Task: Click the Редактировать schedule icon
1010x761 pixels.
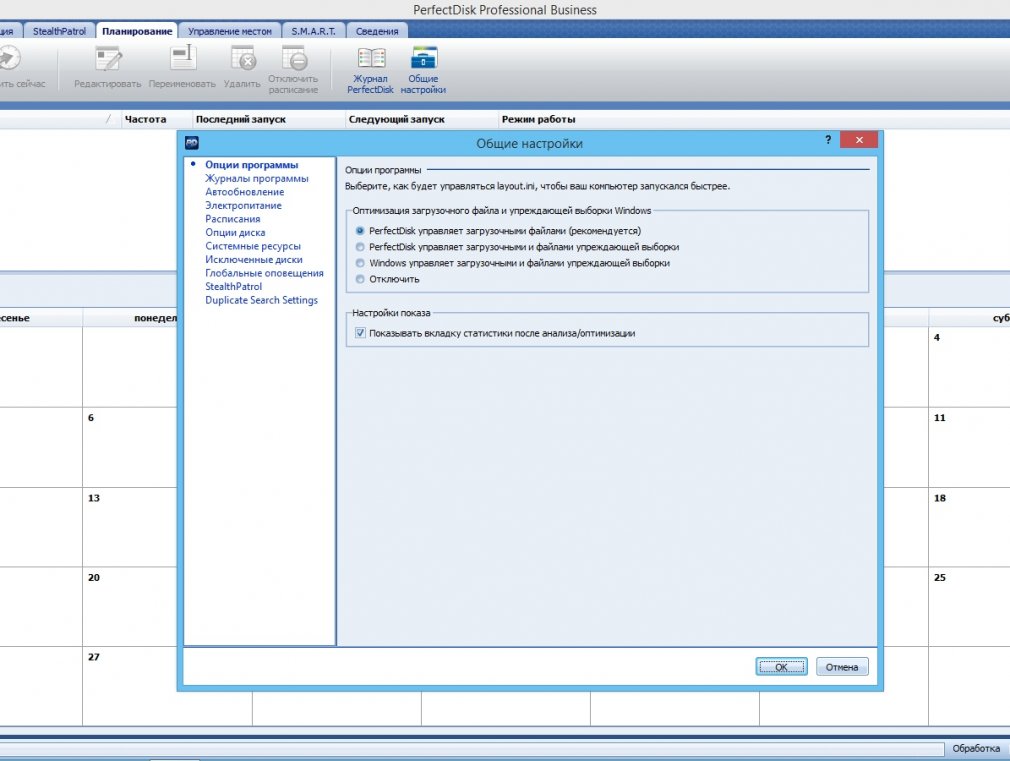Action: pyautogui.click(x=108, y=68)
